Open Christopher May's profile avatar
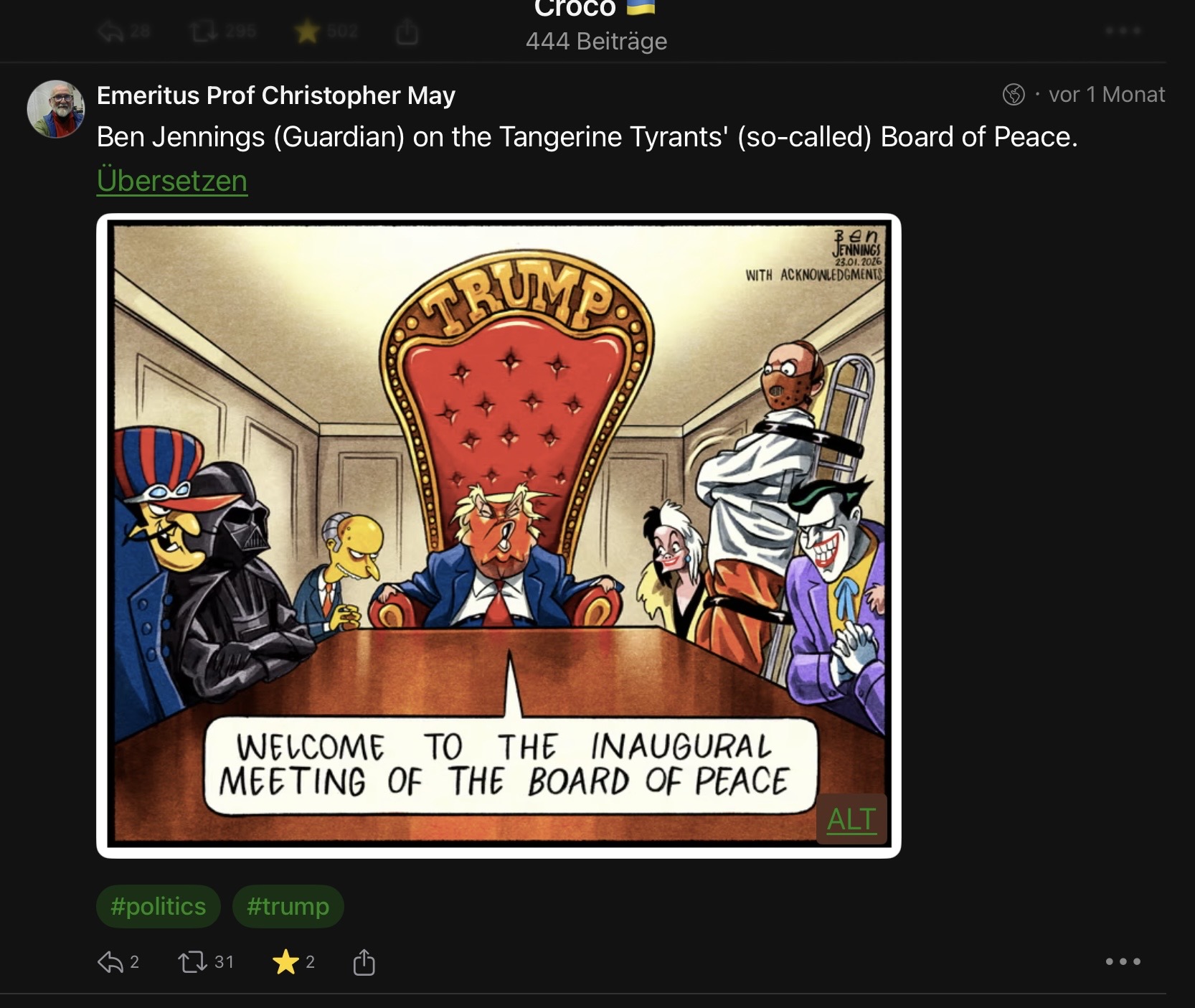Image resolution: width=1195 pixels, height=1008 pixels. [x=55, y=108]
